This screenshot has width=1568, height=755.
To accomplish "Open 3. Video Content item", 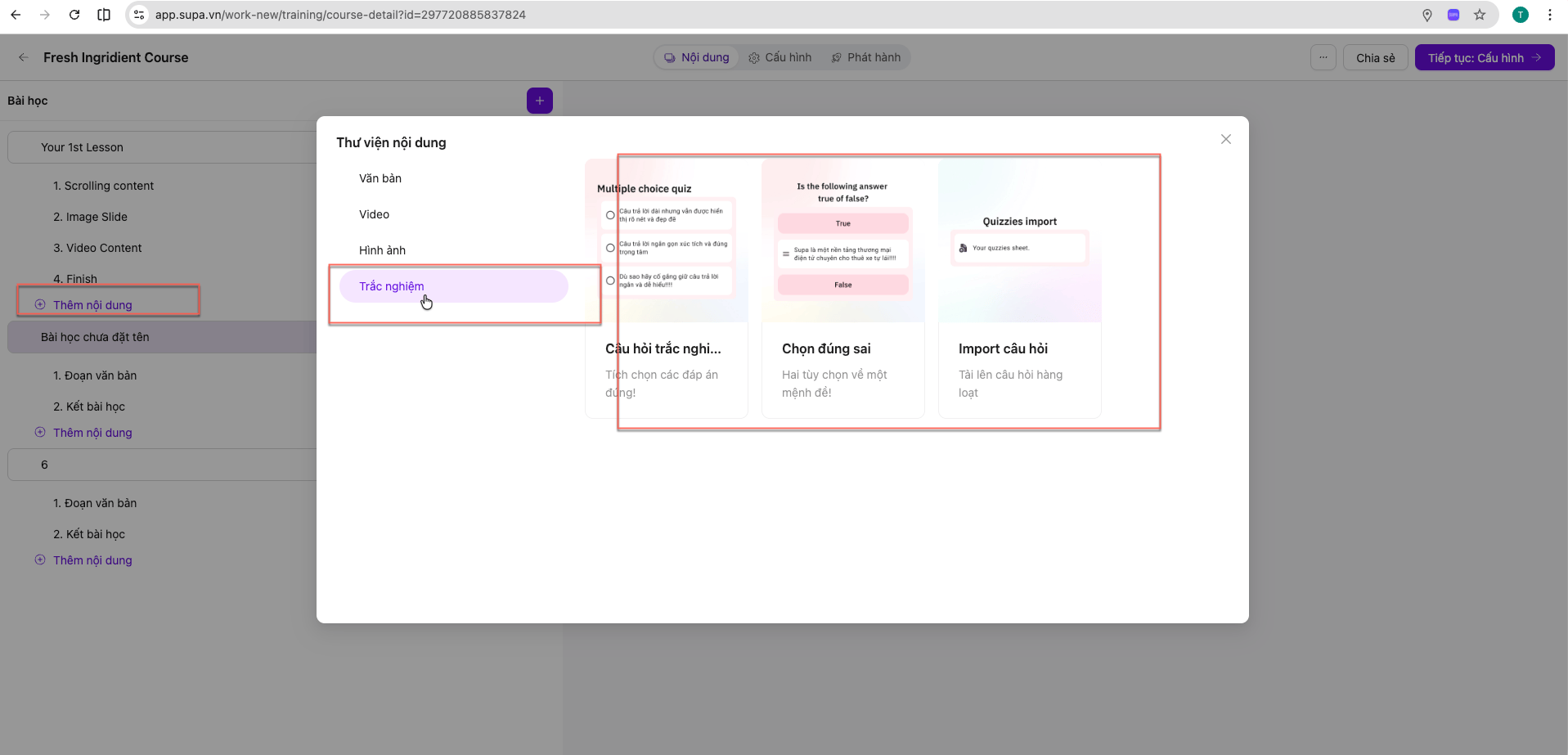I will (x=97, y=248).
